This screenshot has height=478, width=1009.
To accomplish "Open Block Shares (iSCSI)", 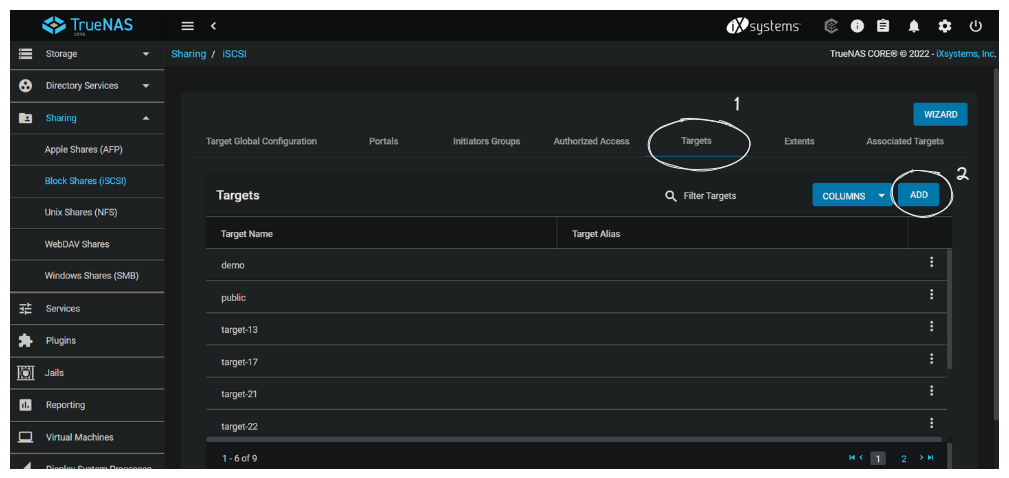I will coord(86,181).
